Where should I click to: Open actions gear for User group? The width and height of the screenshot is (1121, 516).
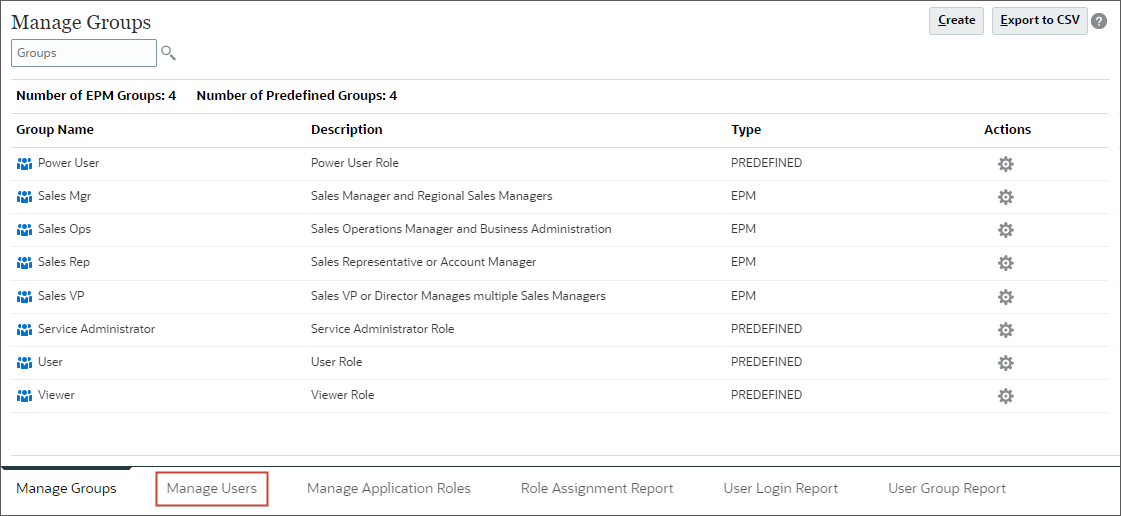click(x=1005, y=363)
